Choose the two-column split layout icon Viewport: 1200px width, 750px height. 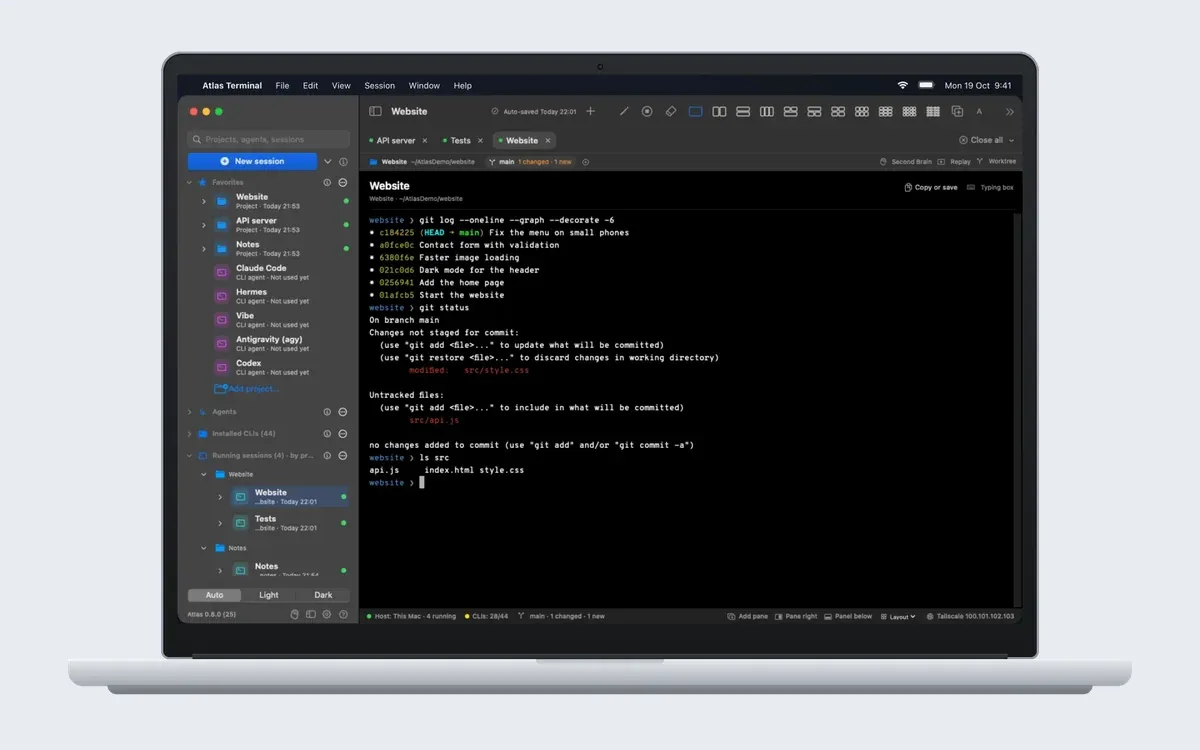pos(719,111)
